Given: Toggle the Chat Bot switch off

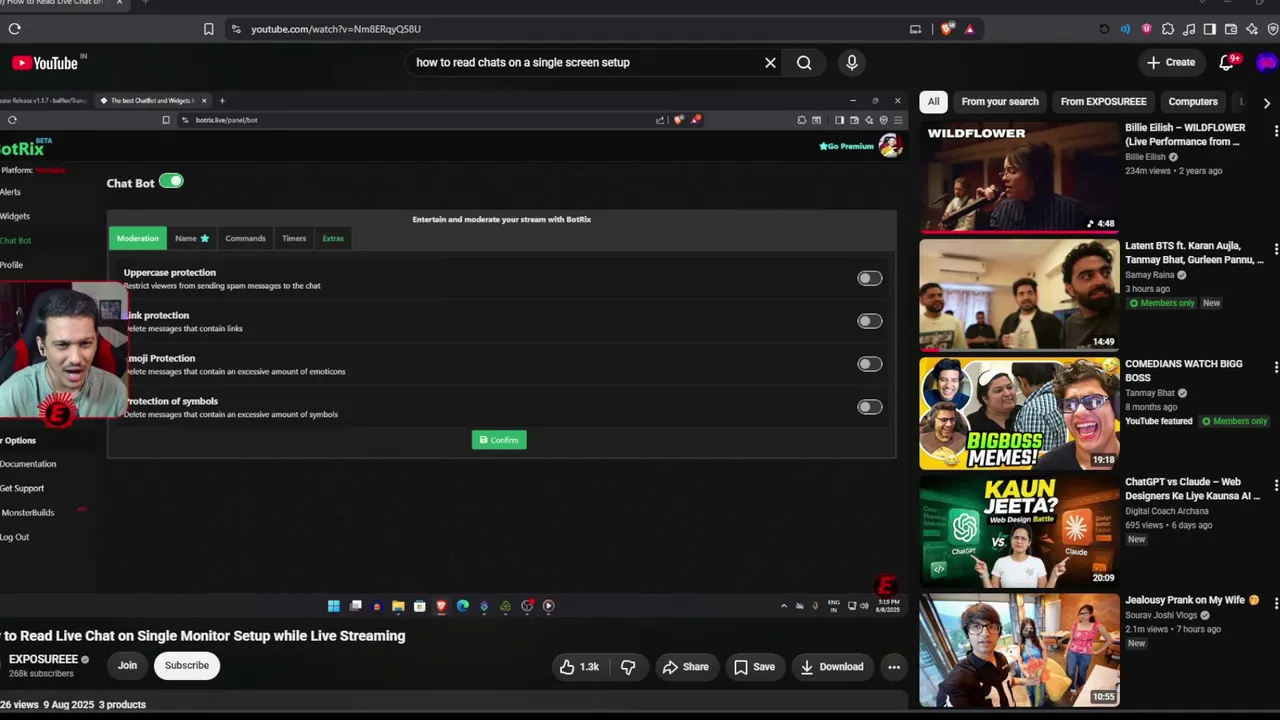Looking at the screenshot, I should (x=171, y=181).
